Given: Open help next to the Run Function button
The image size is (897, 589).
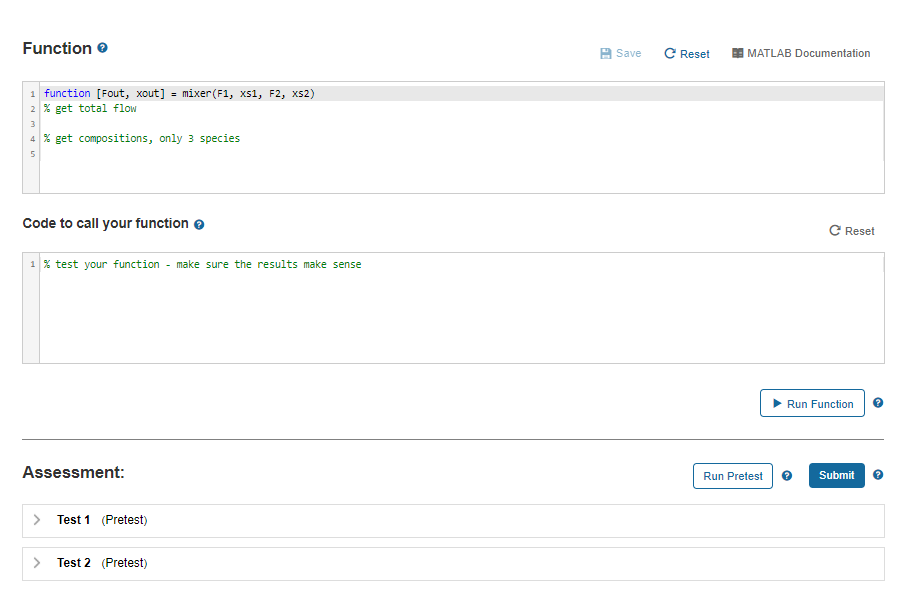Looking at the screenshot, I should [877, 402].
